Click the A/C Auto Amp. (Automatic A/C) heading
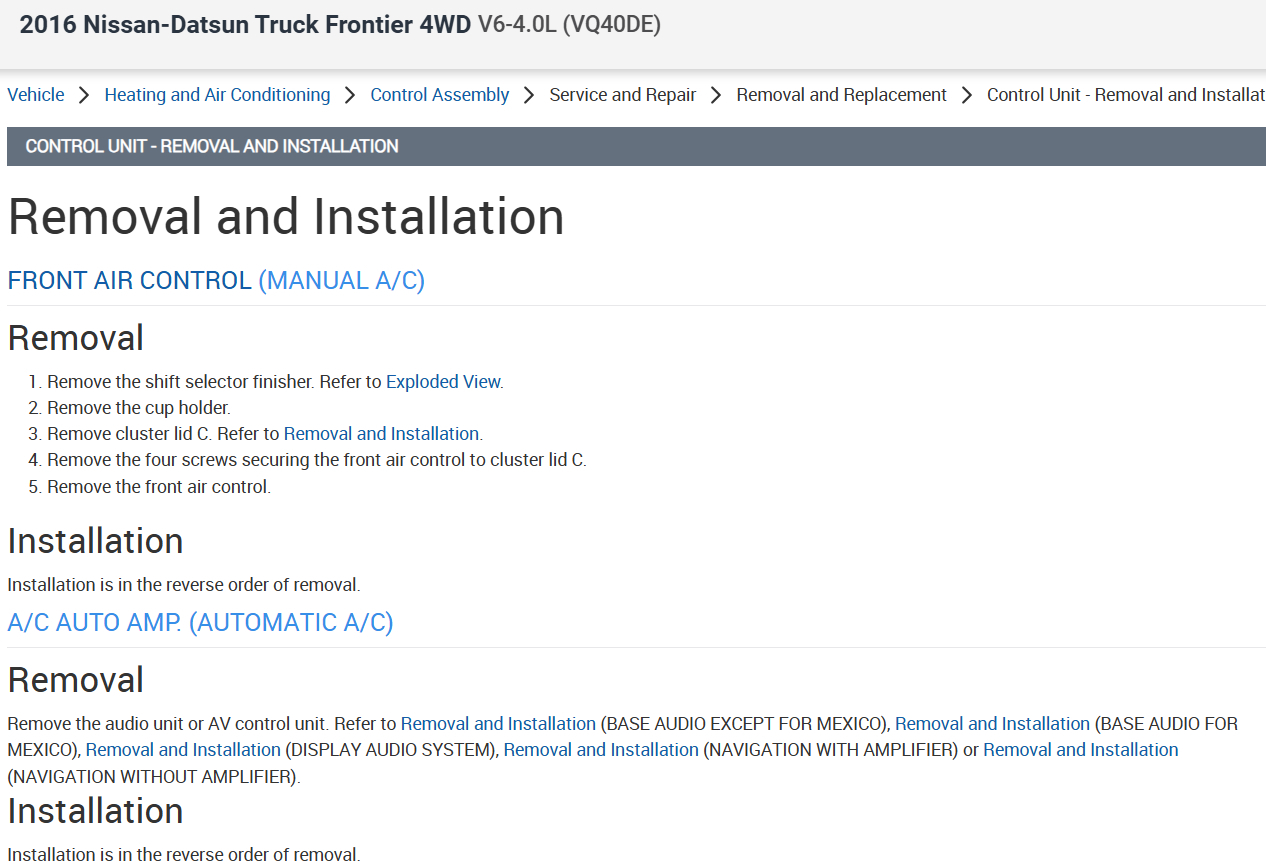1266x867 pixels. [200, 623]
